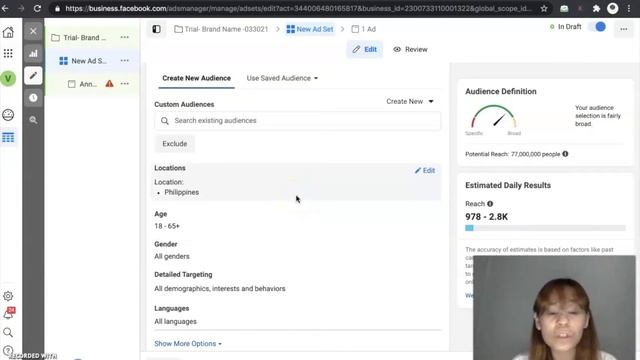Select Trial- Brand campaign in tree
Image resolution: width=640 pixels, height=360 pixels.
click(84, 38)
